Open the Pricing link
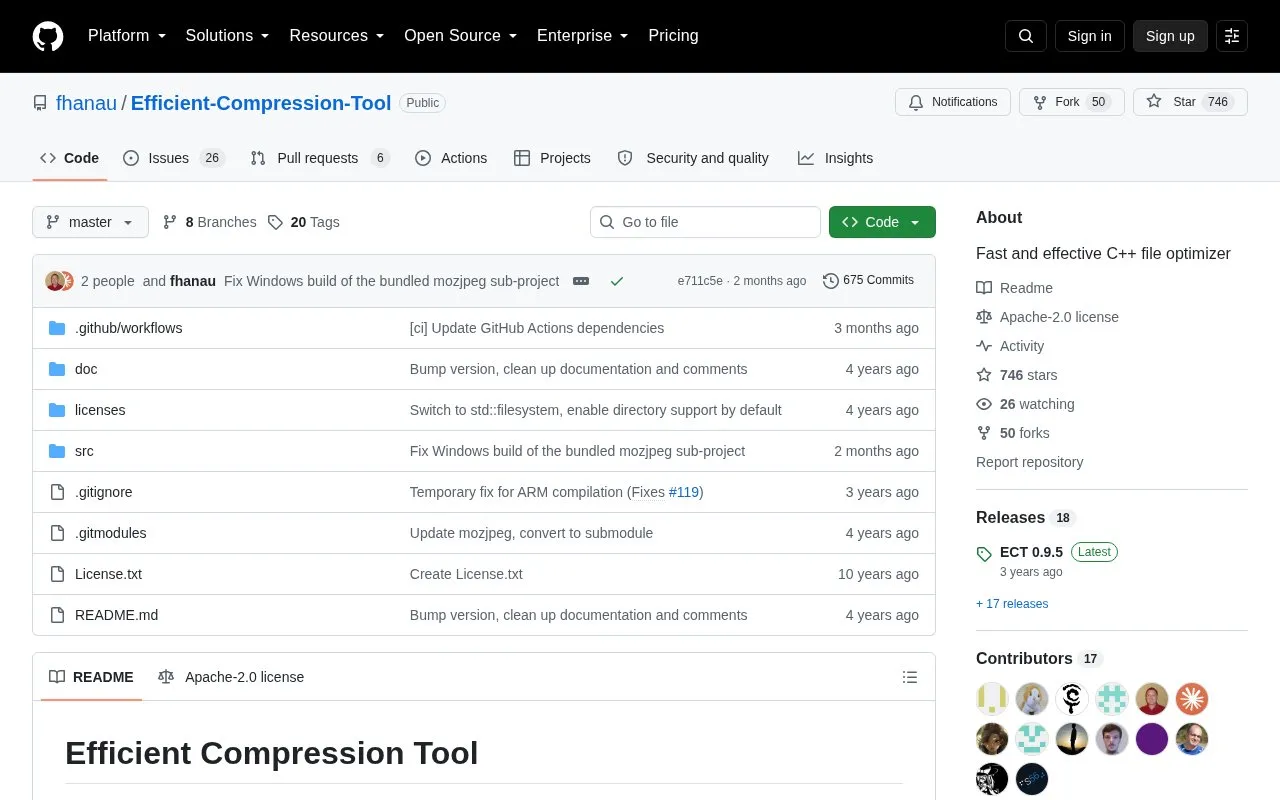1280x800 pixels. click(673, 36)
